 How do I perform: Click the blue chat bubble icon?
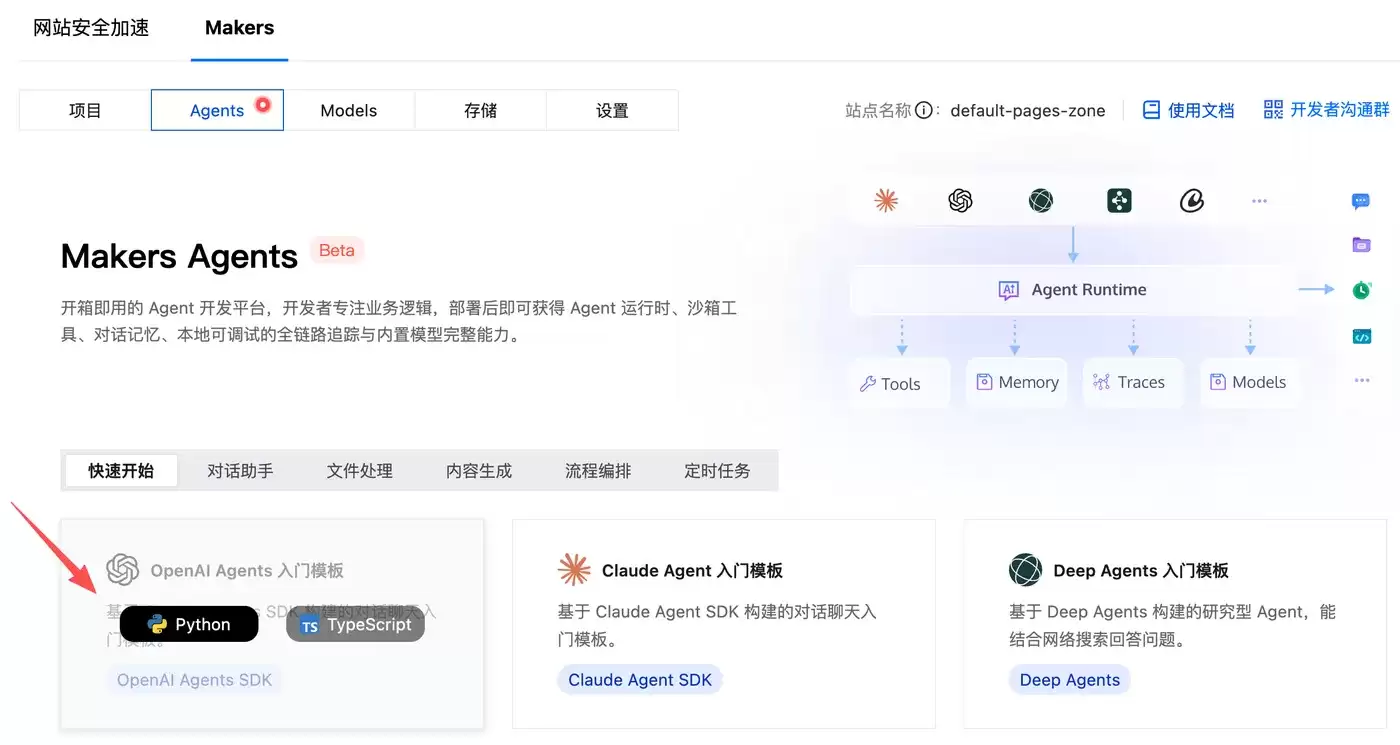coord(1361,201)
